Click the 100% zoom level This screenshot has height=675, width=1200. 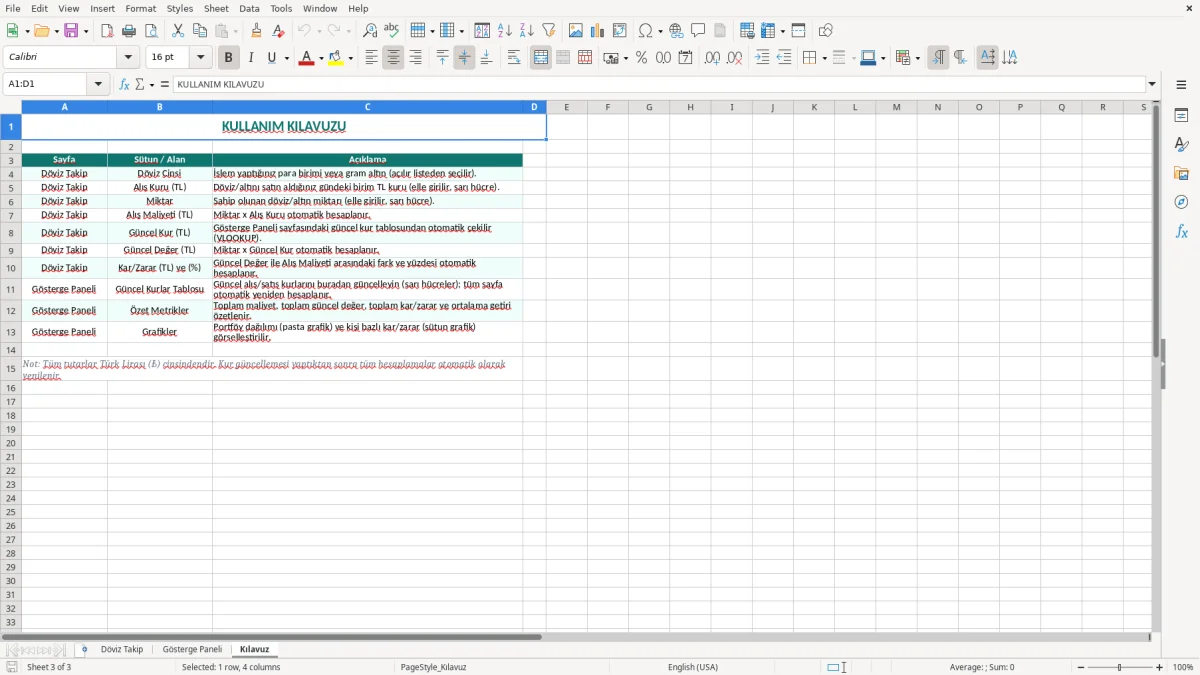click(1183, 667)
